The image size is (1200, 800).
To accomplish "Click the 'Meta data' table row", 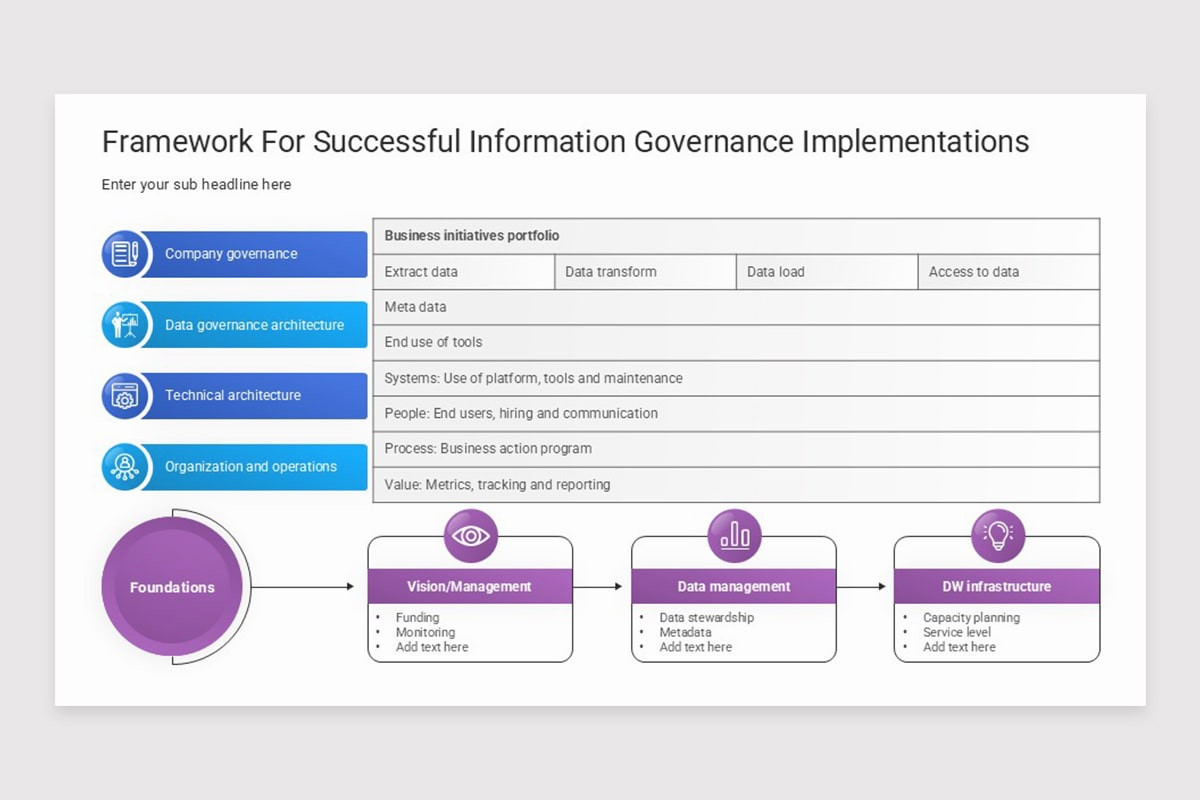I will pyautogui.click(x=736, y=307).
